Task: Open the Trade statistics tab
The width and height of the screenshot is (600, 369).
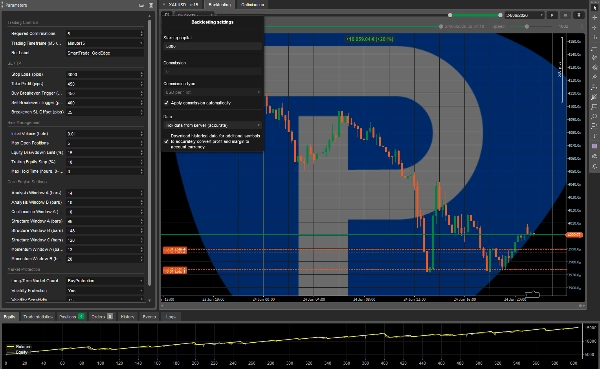Action: tap(38, 317)
